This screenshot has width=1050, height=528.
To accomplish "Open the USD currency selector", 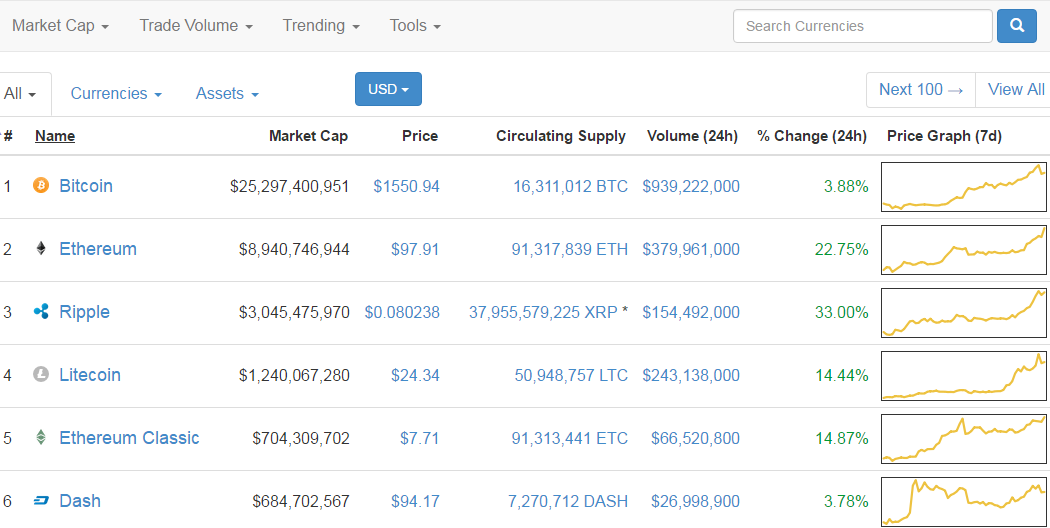I will (388, 89).
